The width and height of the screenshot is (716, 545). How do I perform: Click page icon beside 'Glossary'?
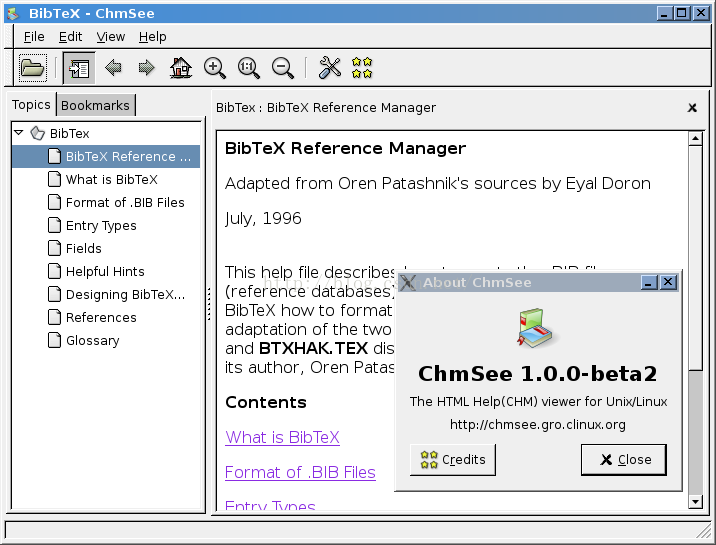[54, 340]
